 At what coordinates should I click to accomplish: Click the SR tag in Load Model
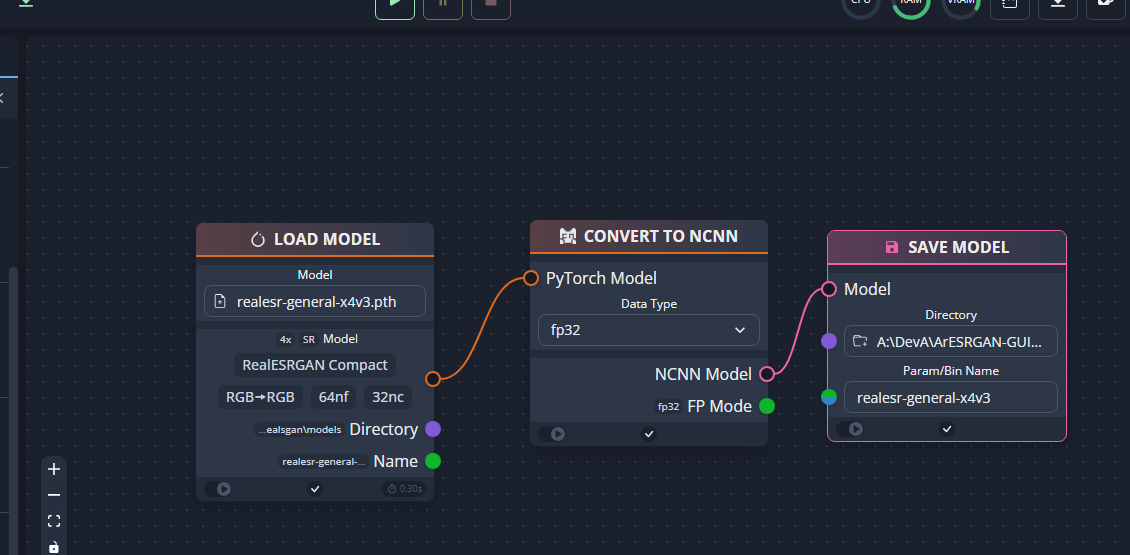click(x=308, y=339)
